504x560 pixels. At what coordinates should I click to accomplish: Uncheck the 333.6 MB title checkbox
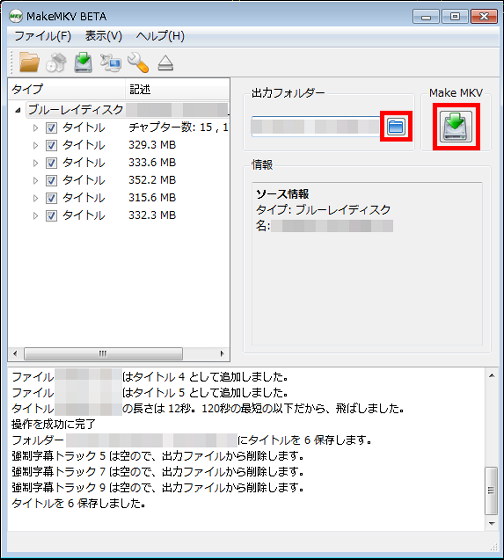pyautogui.click(x=51, y=162)
